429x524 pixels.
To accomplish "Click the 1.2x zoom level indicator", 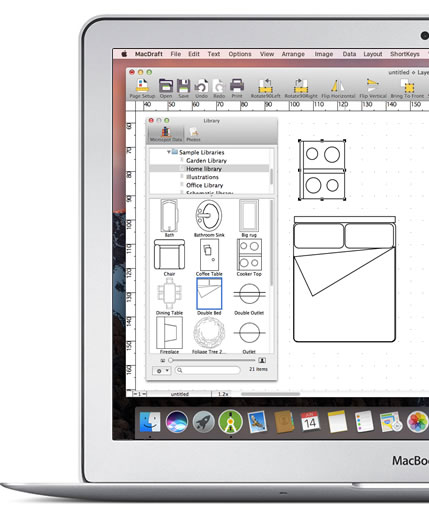I will coord(223,394).
